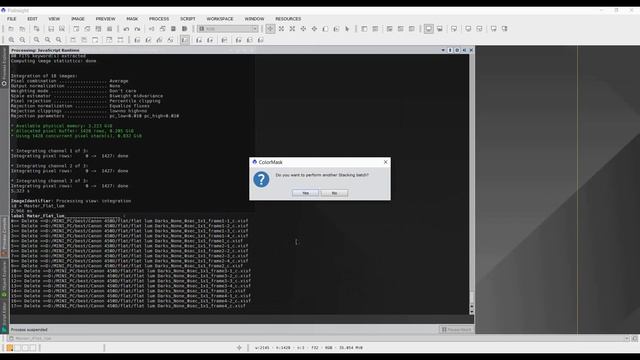Image resolution: width=640 pixels, height=360 pixels.
Task: Select the Process Console side tab
Action: point(4,236)
